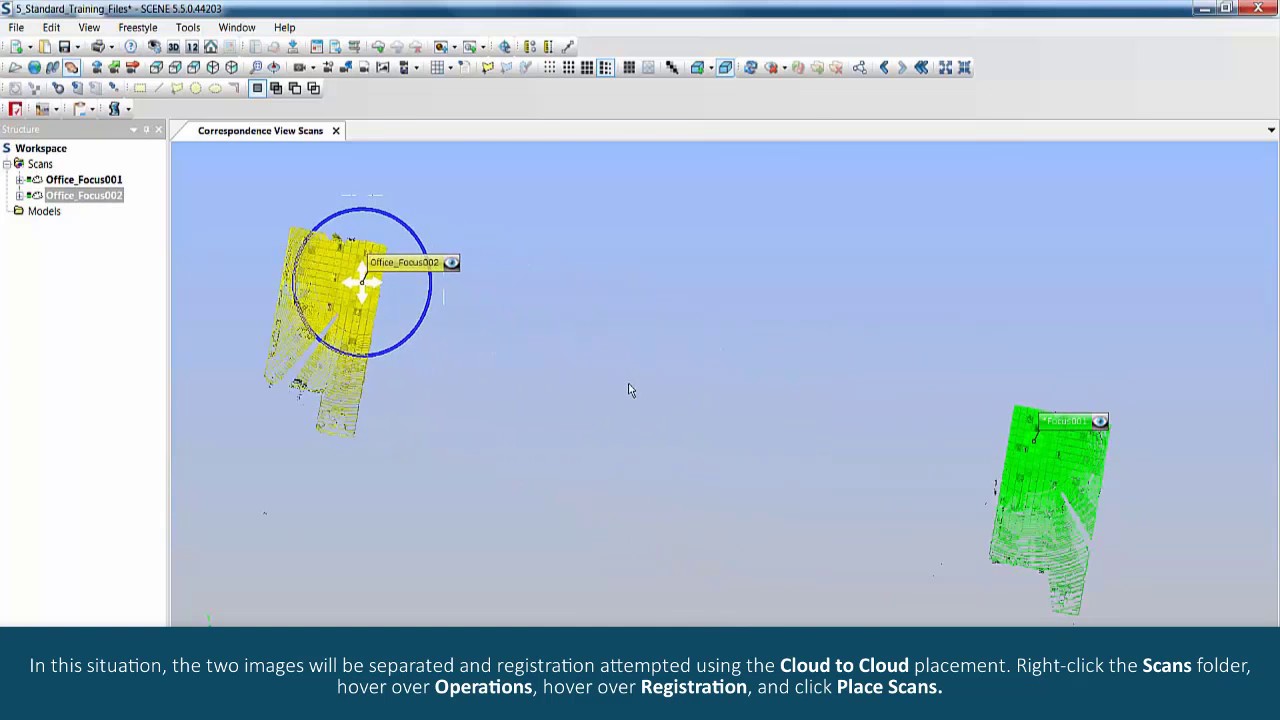
Task: Open the Window menu
Action: click(237, 28)
